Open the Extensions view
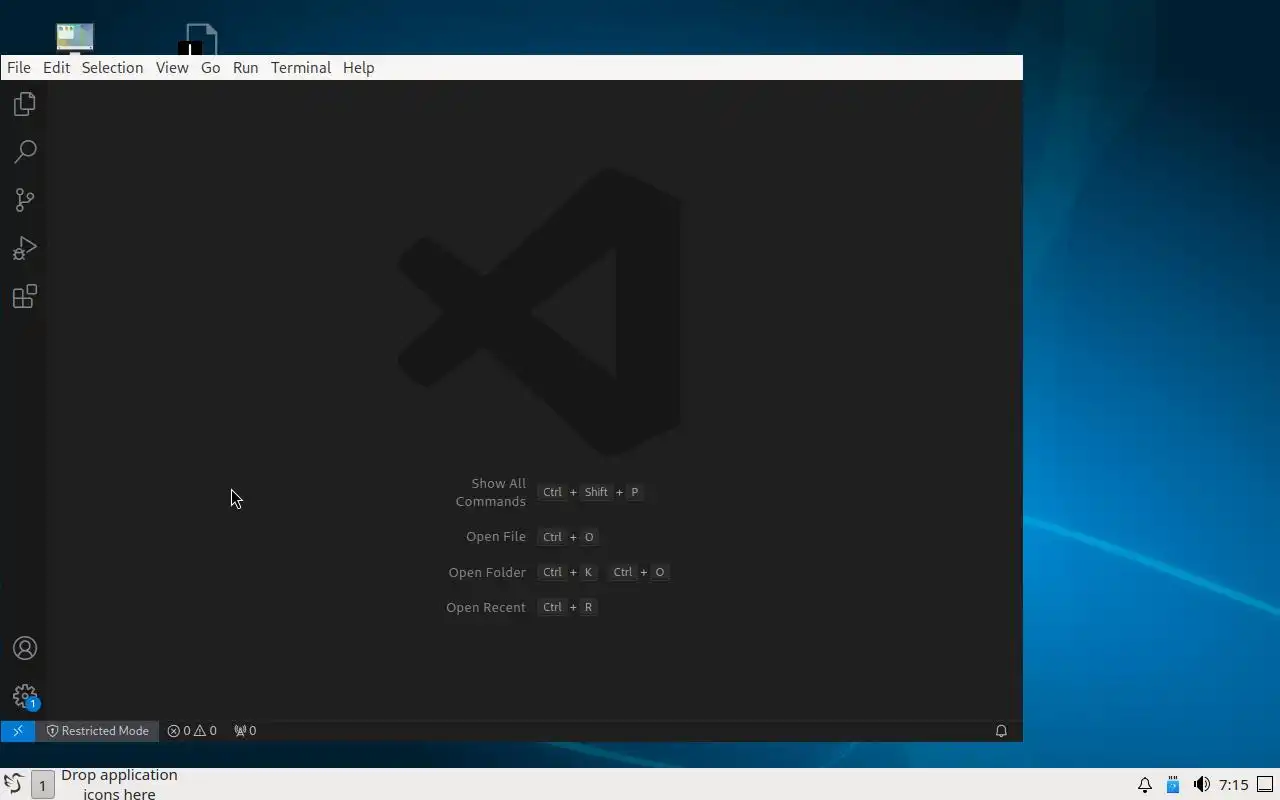The image size is (1280, 800). (x=25, y=296)
